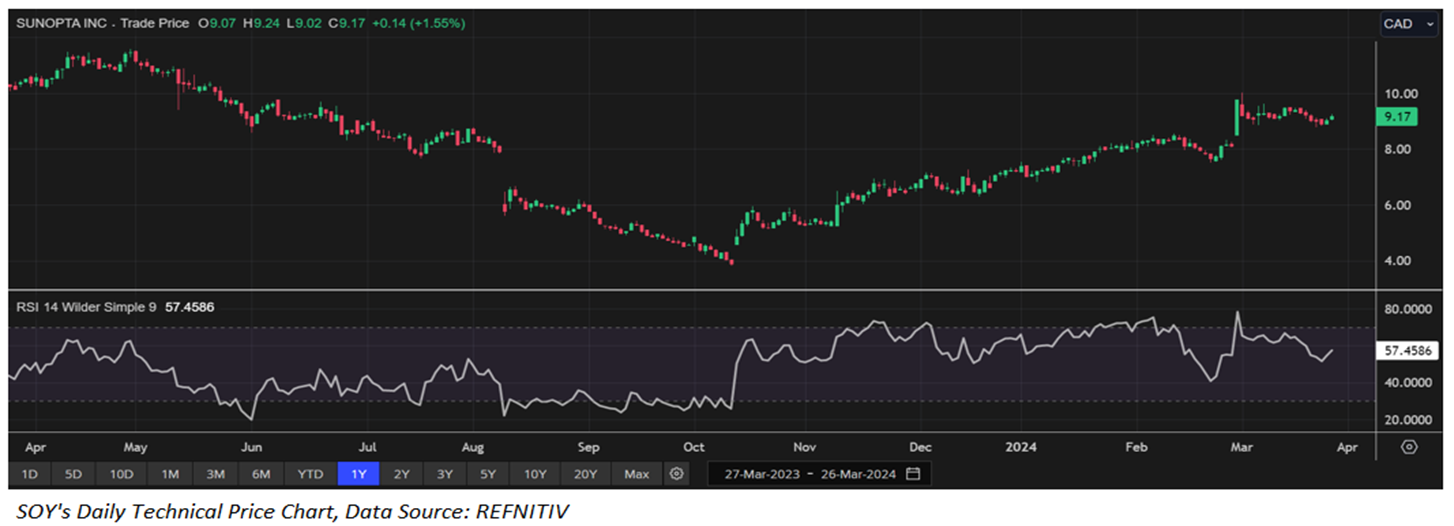The height and width of the screenshot is (526, 1454).
Task: Select the 3Y time range
Action: point(445,473)
